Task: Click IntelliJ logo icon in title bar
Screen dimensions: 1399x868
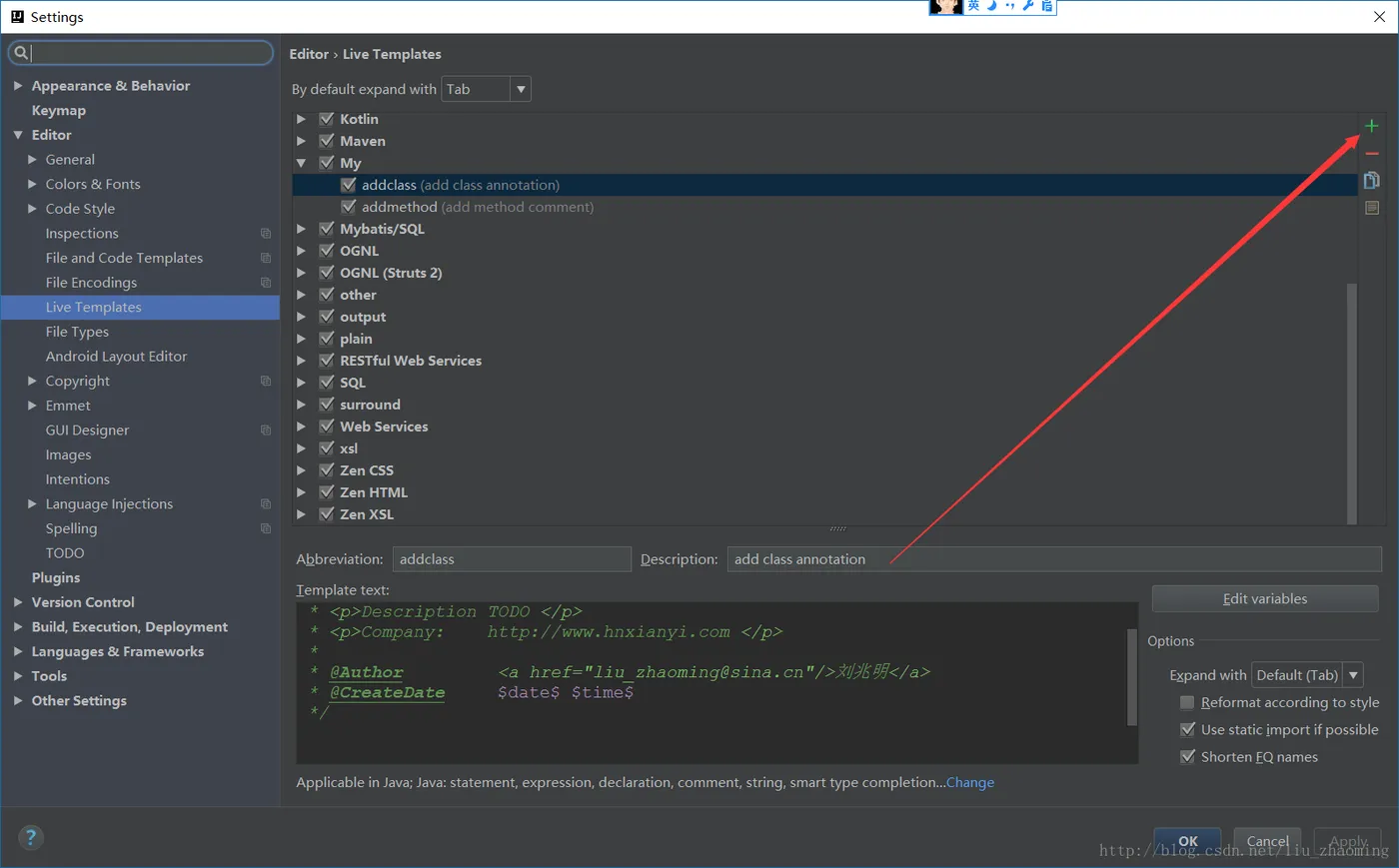Action: coord(17,17)
